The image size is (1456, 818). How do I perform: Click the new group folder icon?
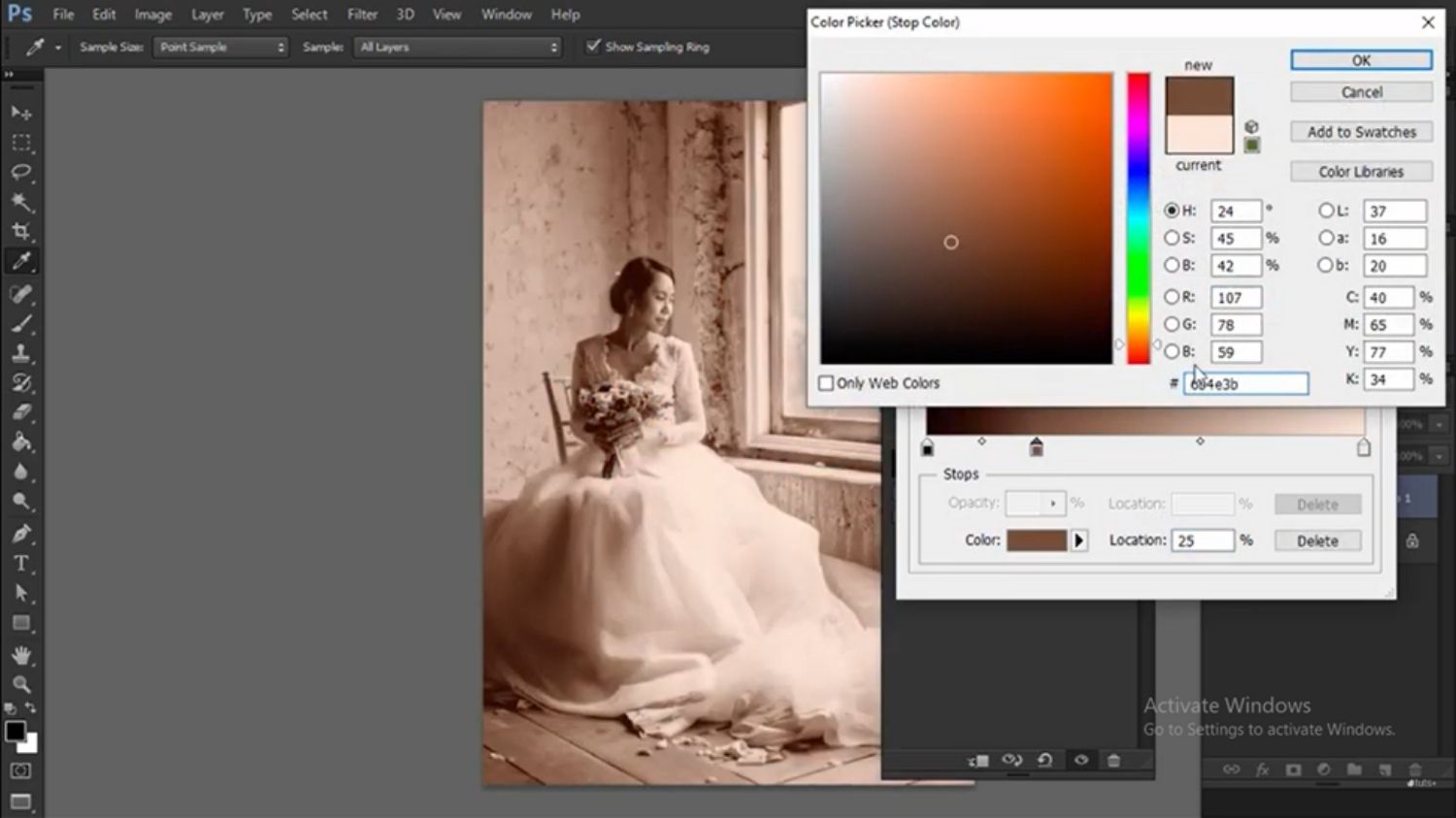pyautogui.click(x=1354, y=769)
